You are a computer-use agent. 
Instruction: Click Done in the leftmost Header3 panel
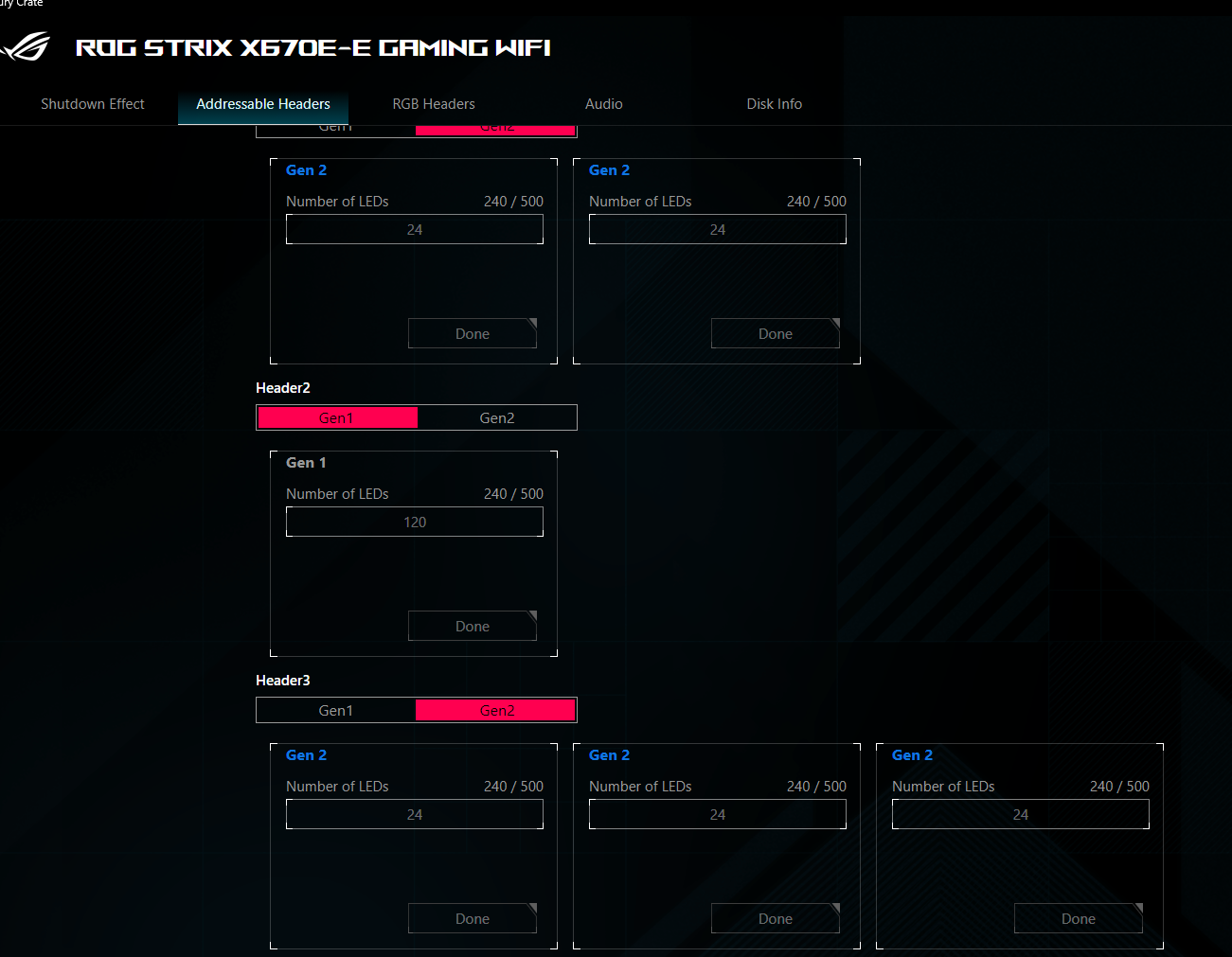(473, 918)
